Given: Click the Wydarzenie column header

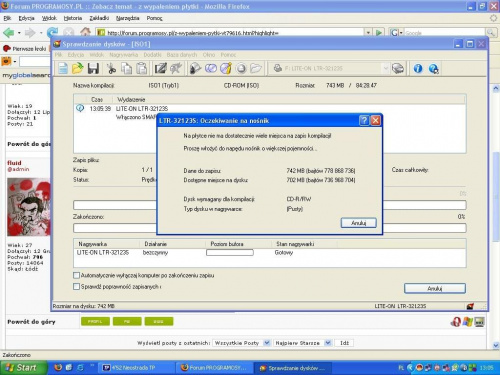Looking at the screenshot, I should pyautogui.click(x=131, y=99).
